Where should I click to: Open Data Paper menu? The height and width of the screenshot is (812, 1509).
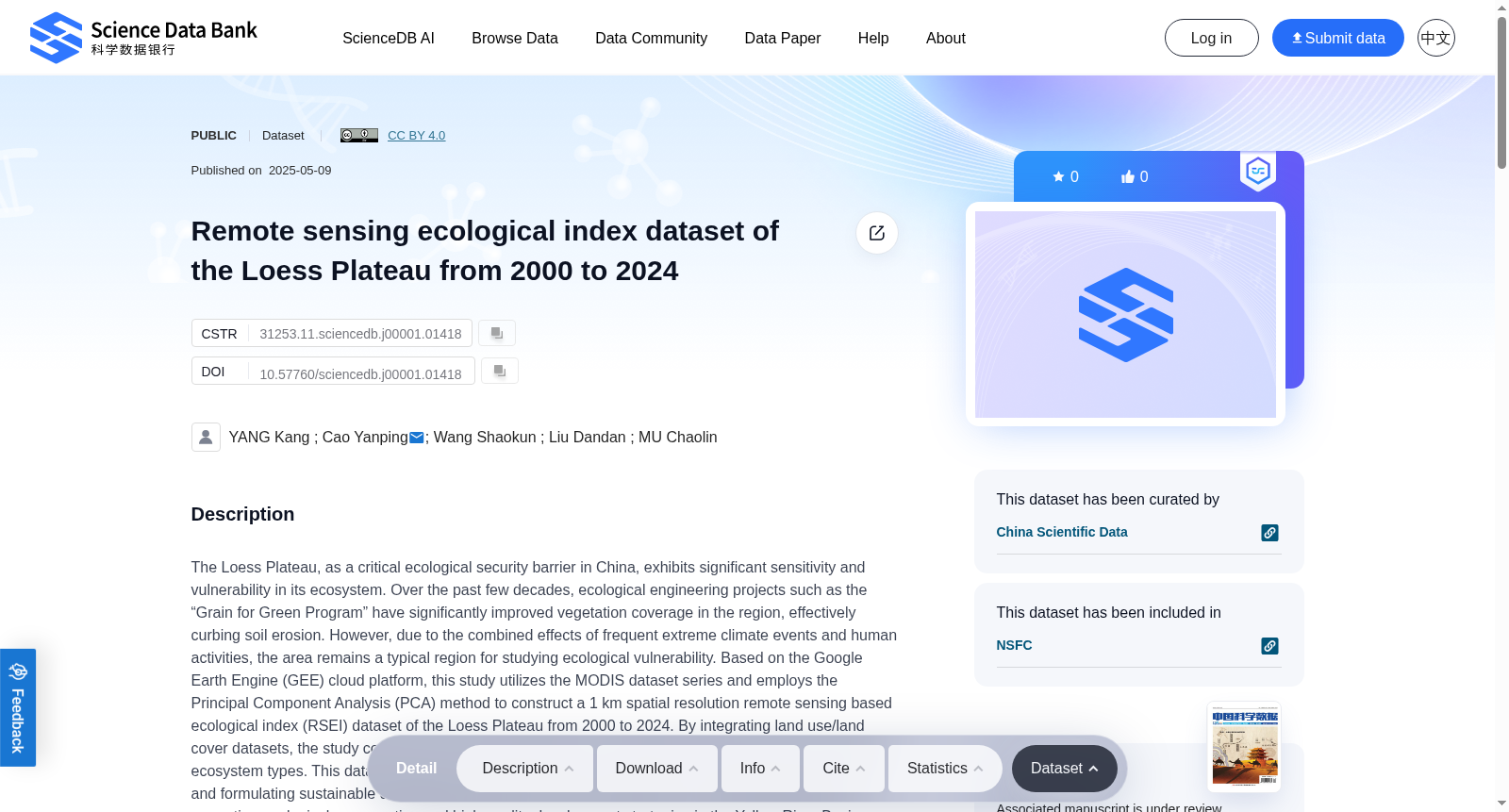[x=783, y=38]
